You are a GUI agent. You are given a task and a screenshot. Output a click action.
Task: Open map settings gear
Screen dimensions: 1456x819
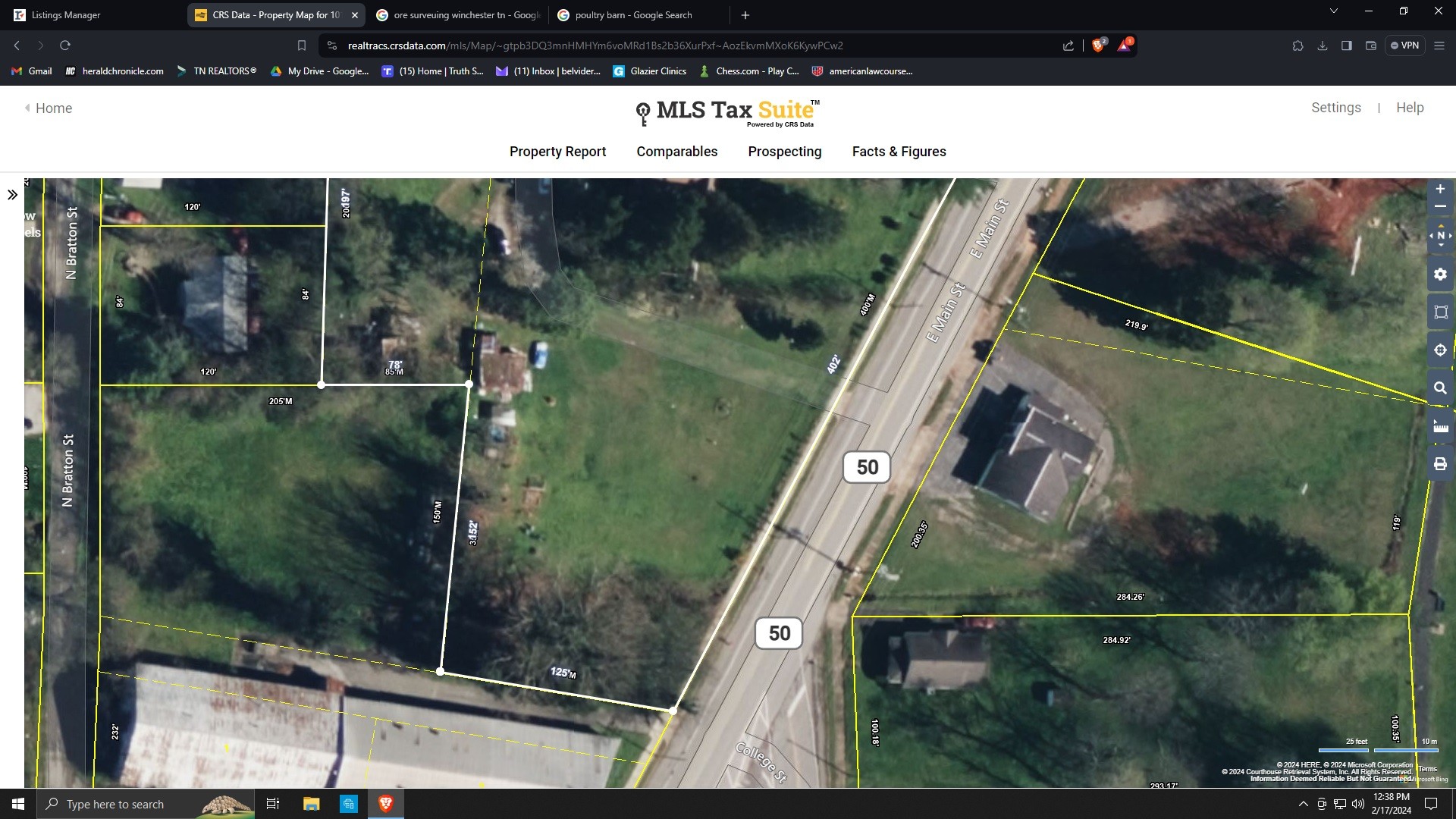pos(1440,275)
